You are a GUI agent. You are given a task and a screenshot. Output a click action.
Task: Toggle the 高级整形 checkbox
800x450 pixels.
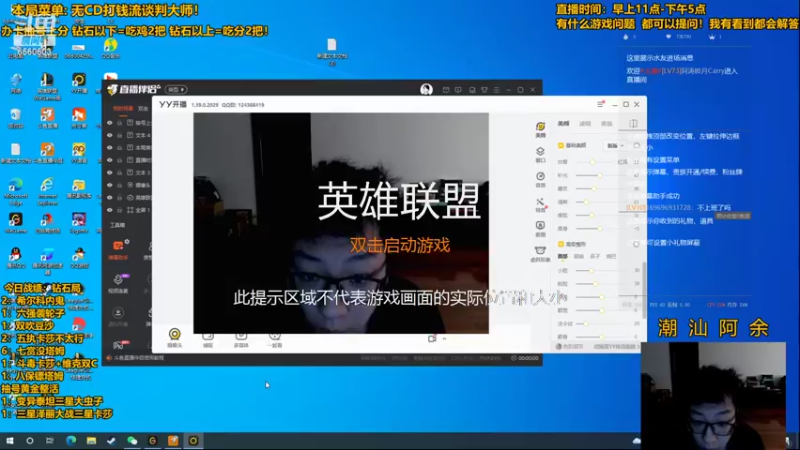coord(561,244)
